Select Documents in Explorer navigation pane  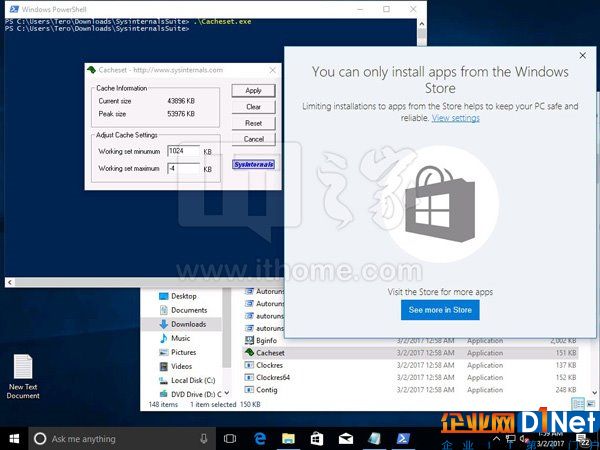pyautogui.click(x=189, y=310)
